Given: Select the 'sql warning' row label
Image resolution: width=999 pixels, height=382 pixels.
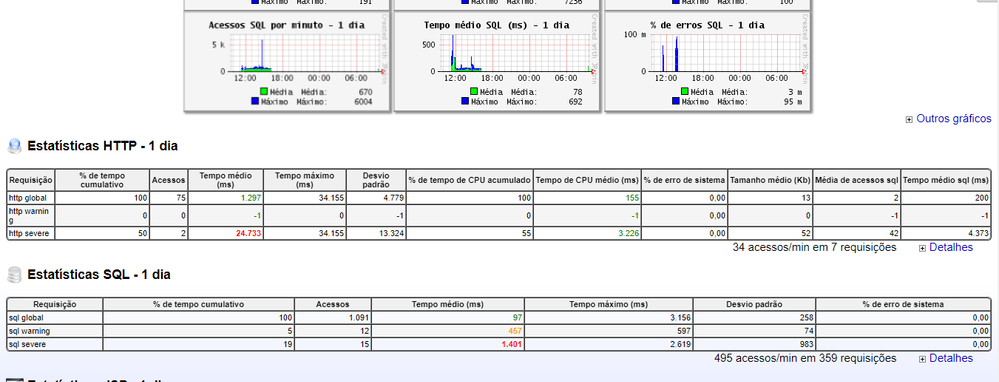Looking at the screenshot, I should (29, 331).
